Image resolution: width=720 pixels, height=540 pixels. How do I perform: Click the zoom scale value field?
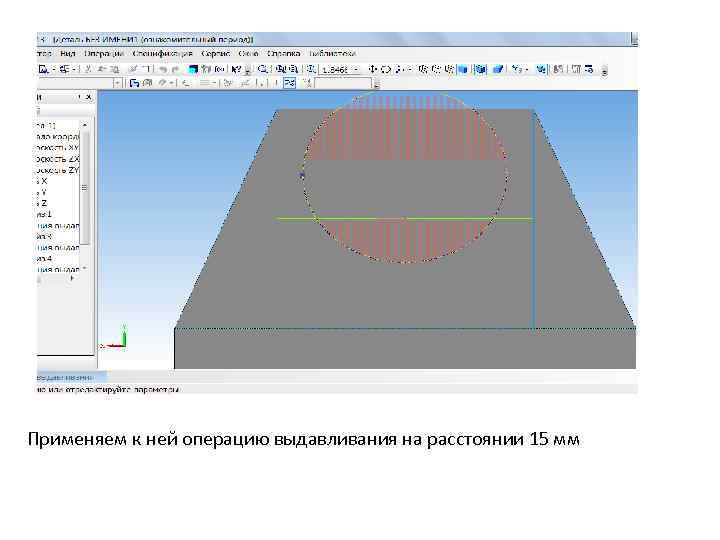tap(335, 70)
